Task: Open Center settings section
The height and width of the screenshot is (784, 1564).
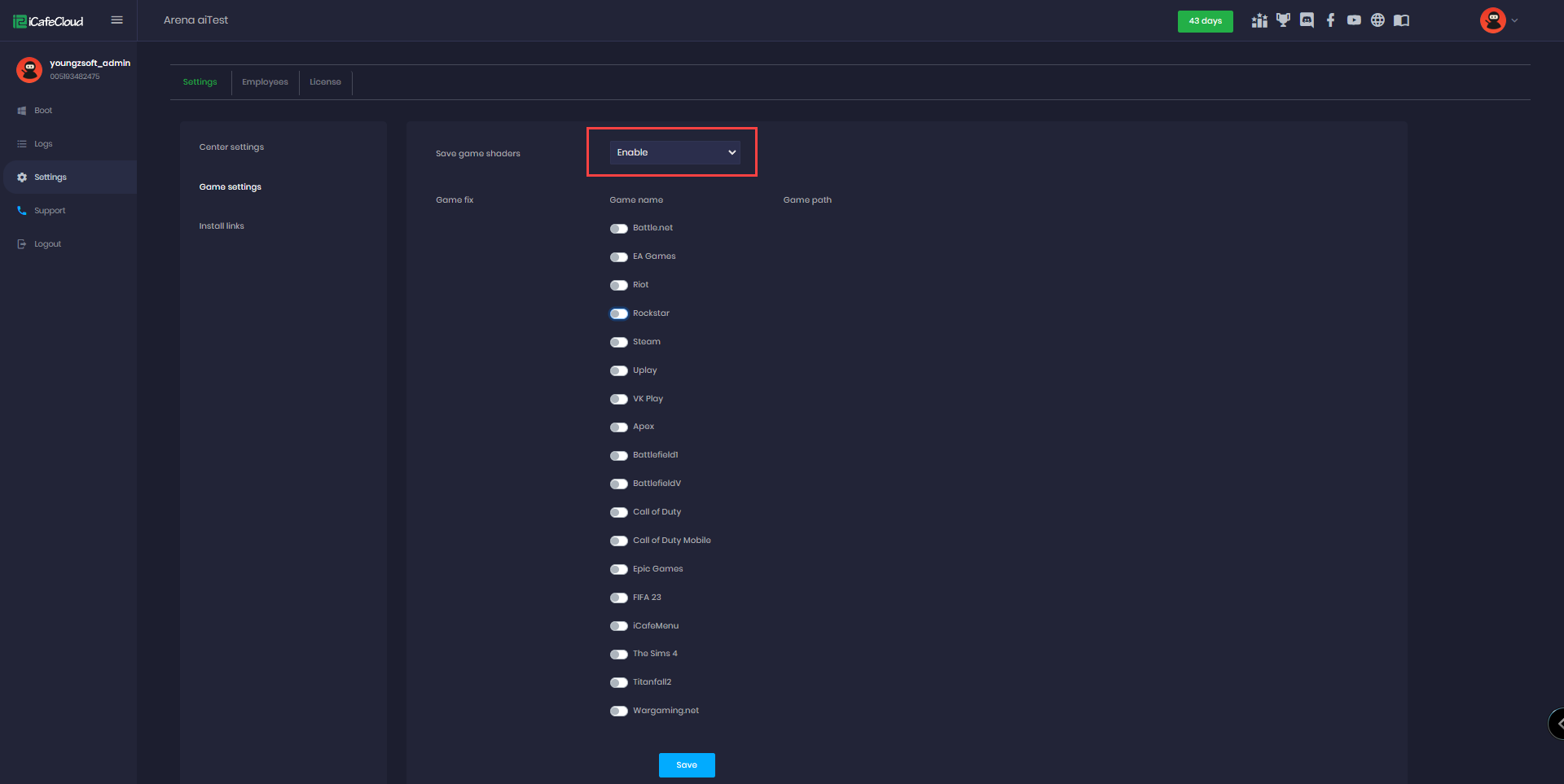Action: 231,147
